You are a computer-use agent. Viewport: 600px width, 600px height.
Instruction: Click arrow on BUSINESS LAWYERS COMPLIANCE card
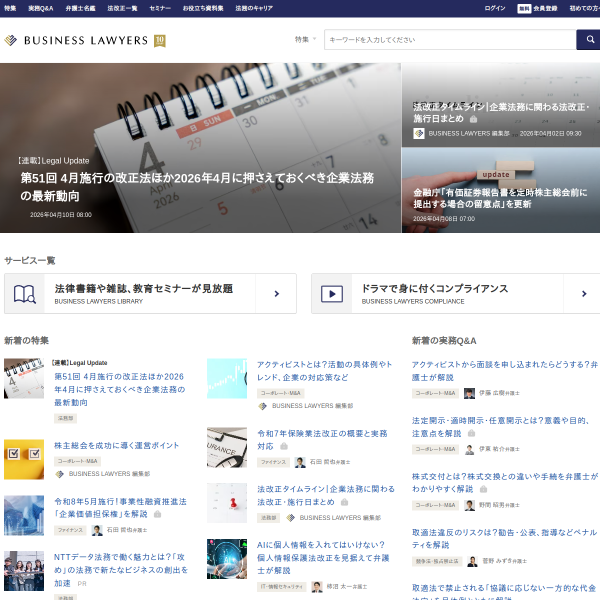pyautogui.click(x=584, y=293)
